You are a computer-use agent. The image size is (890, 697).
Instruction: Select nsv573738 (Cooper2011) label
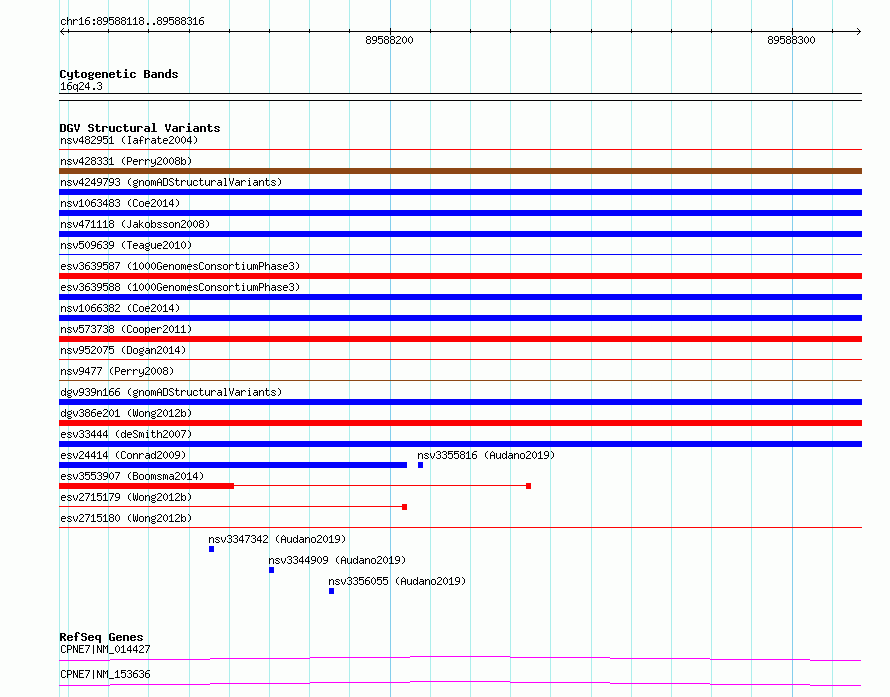pos(126,329)
